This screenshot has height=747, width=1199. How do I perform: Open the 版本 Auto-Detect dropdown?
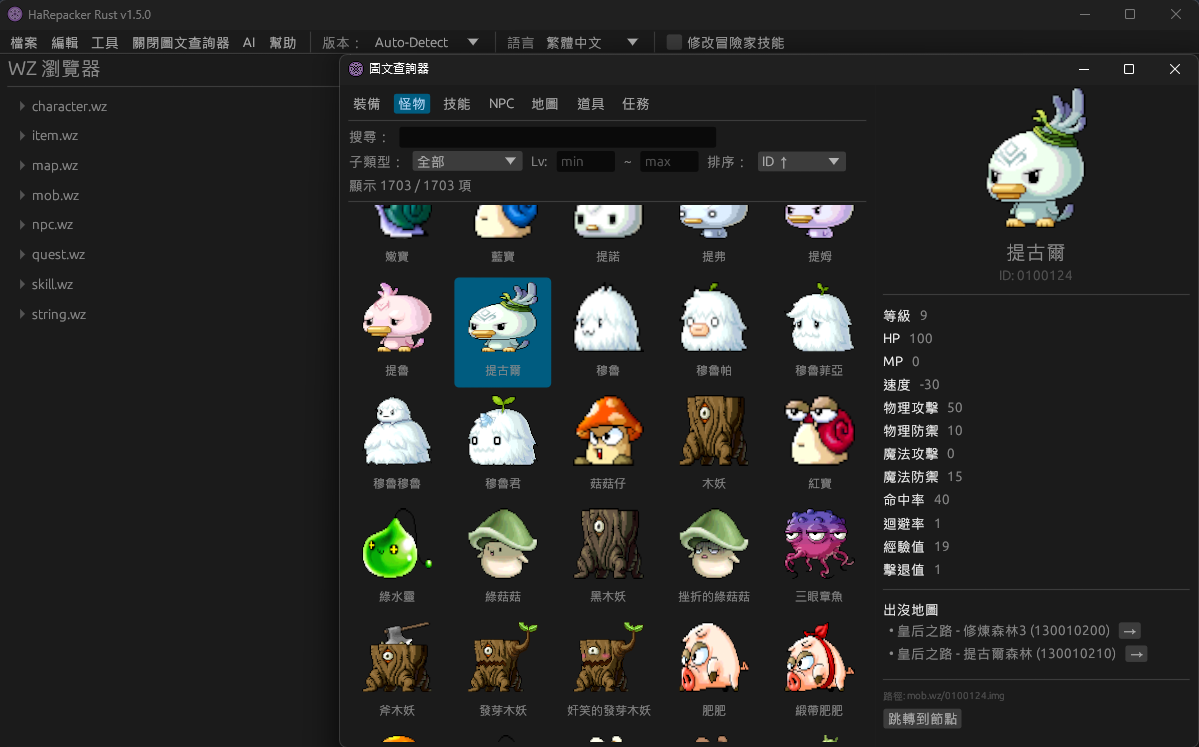(x=427, y=42)
